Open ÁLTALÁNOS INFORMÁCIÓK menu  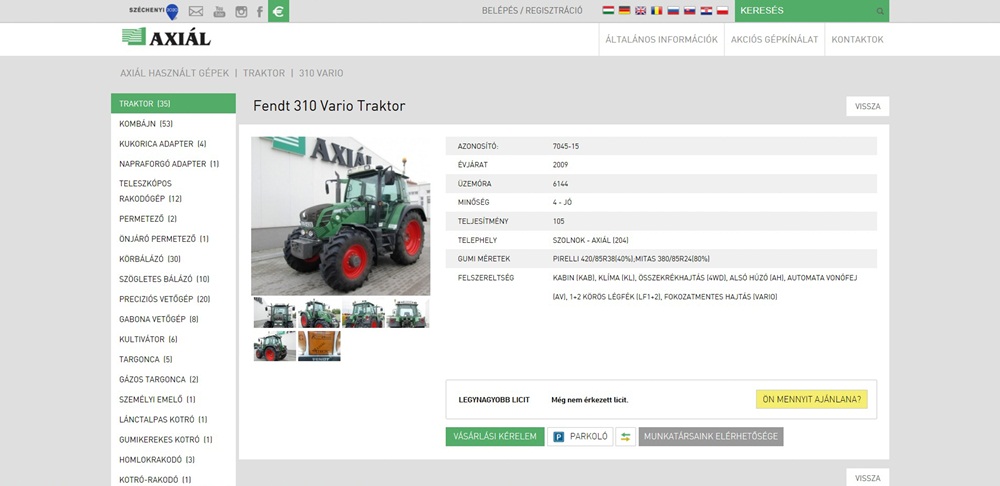click(x=661, y=40)
